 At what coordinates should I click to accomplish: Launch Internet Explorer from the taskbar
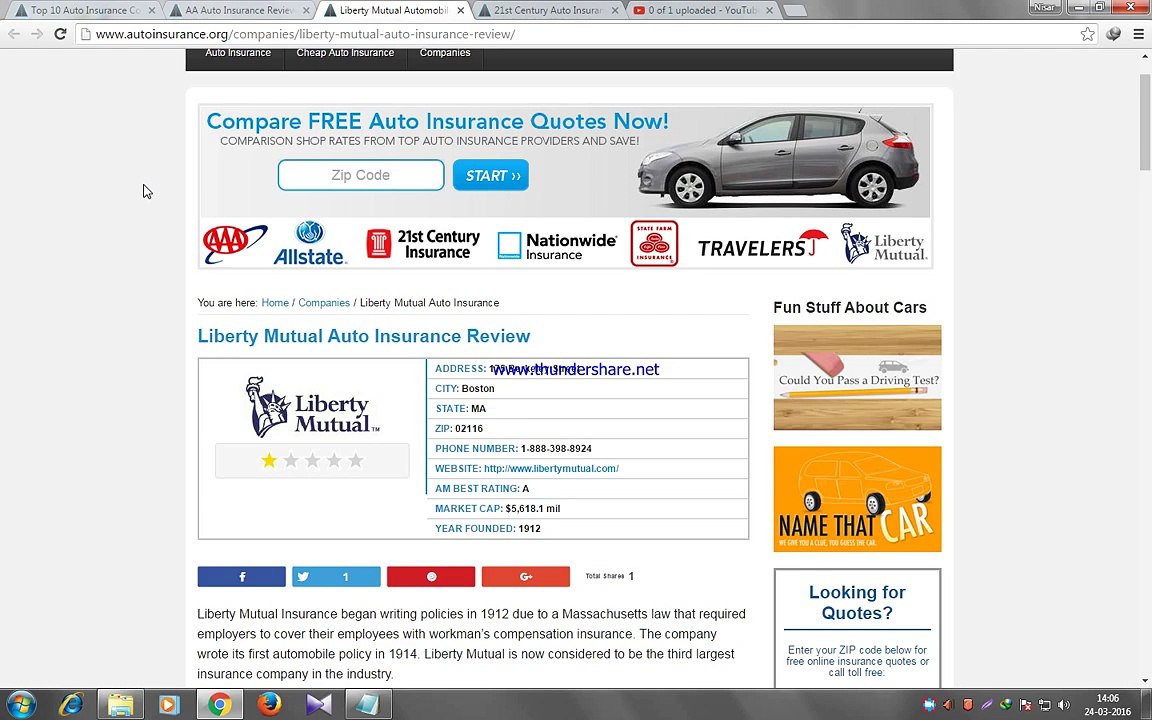71,705
